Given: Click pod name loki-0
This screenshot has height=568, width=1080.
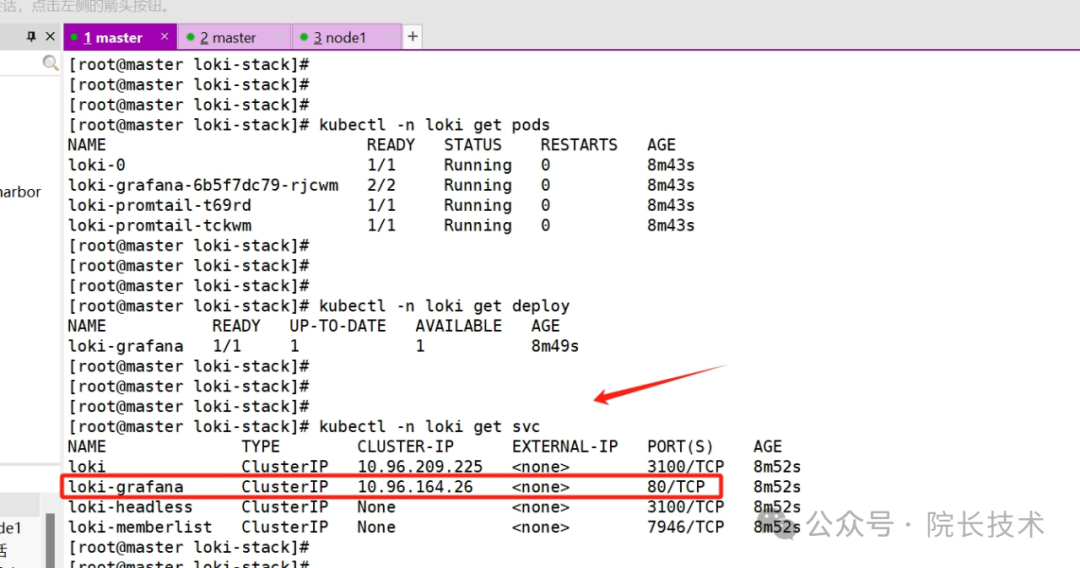Looking at the screenshot, I should (x=96, y=165).
